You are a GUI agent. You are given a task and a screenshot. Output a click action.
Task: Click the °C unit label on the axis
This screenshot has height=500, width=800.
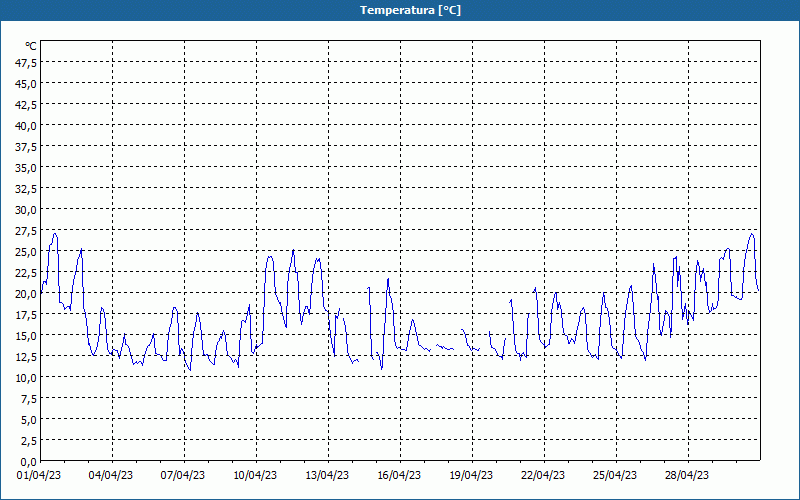coord(31,46)
